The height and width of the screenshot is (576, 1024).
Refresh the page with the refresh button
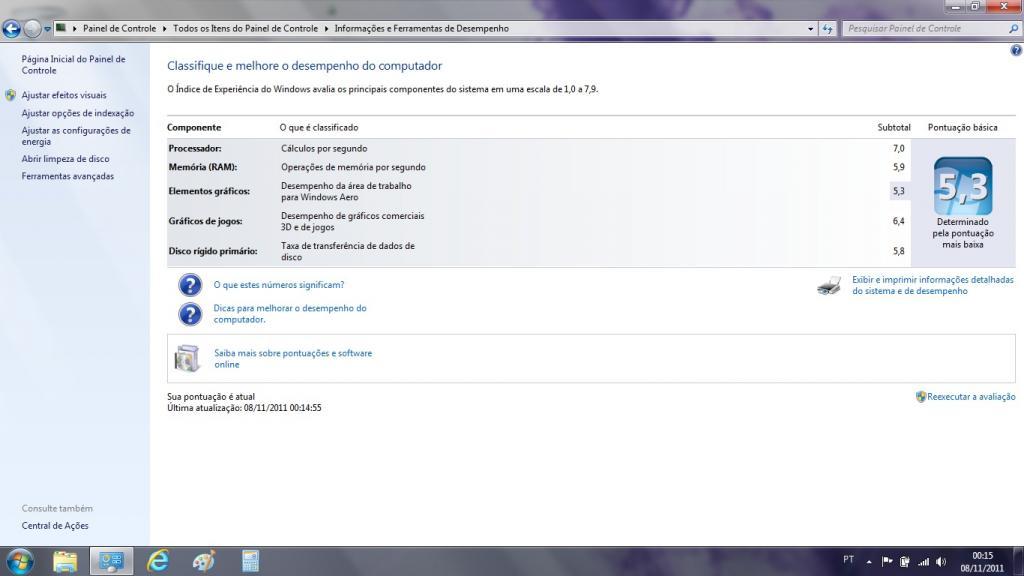827,29
